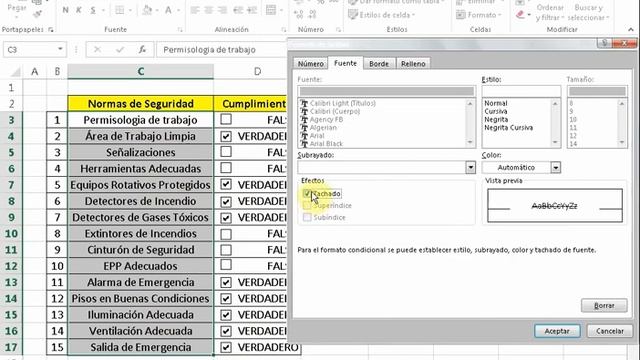This screenshot has width=640, height=360.
Task: Collapse the ribbon with the chevron
Action: pos(631,29)
